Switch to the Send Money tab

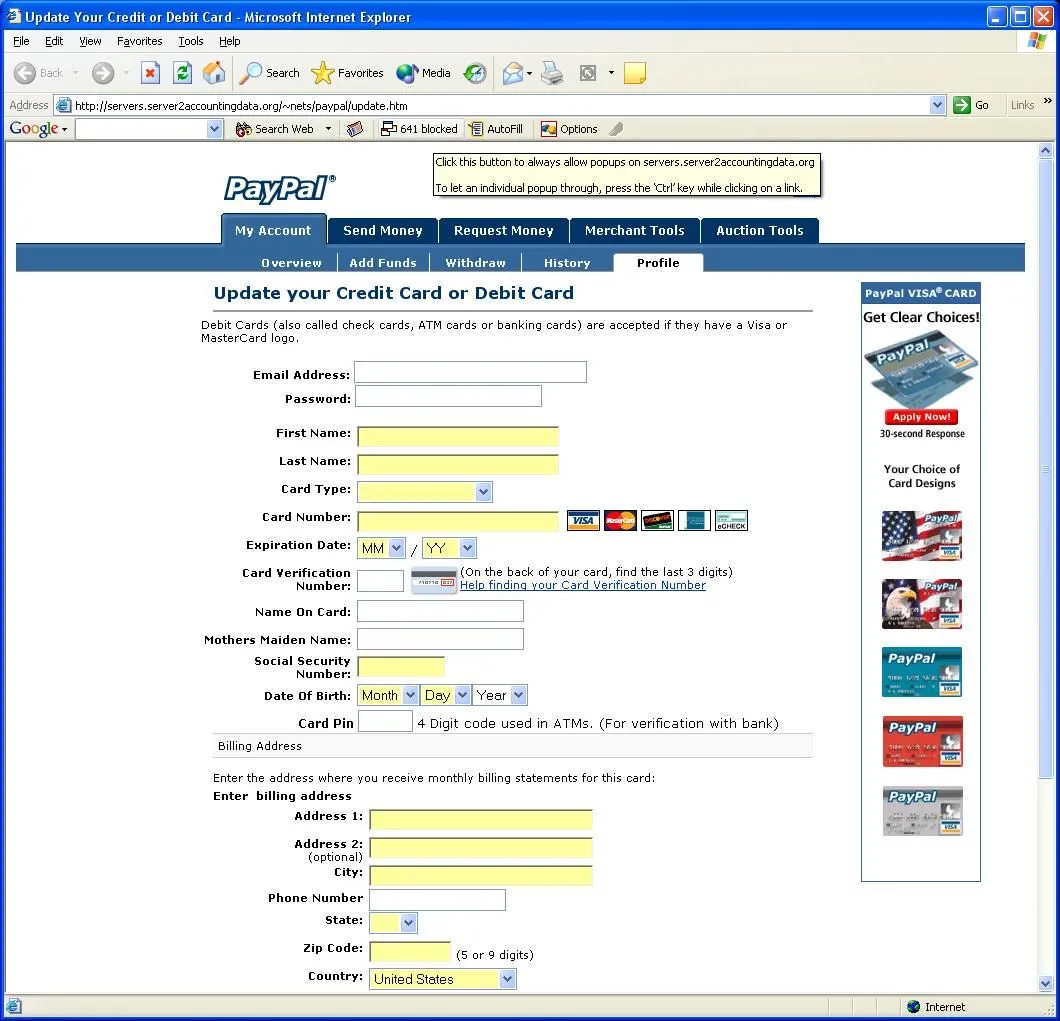(382, 231)
